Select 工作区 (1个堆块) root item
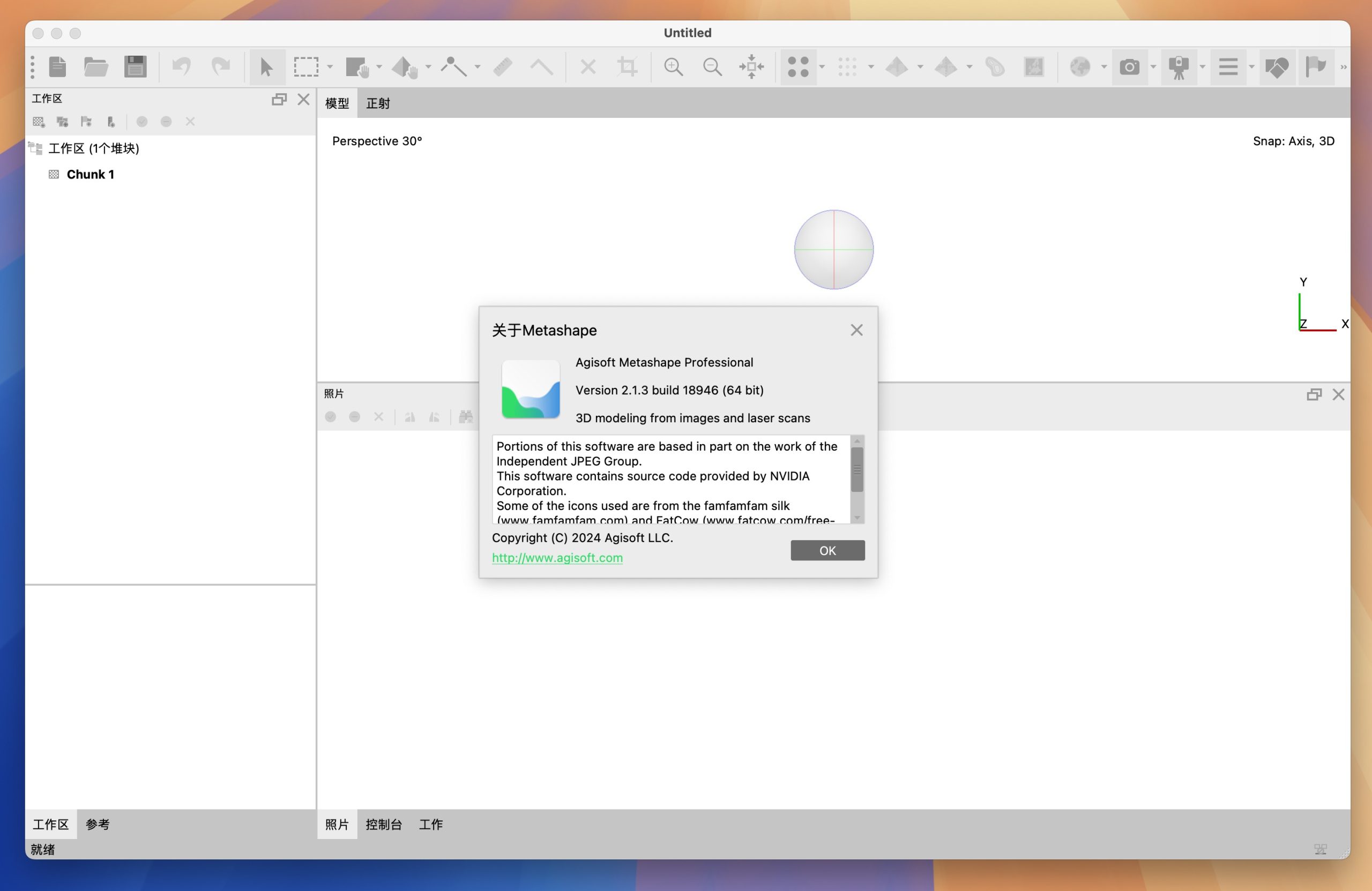Image resolution: width=1372 pixels, height=891 pixels. [x=94, y=148]
